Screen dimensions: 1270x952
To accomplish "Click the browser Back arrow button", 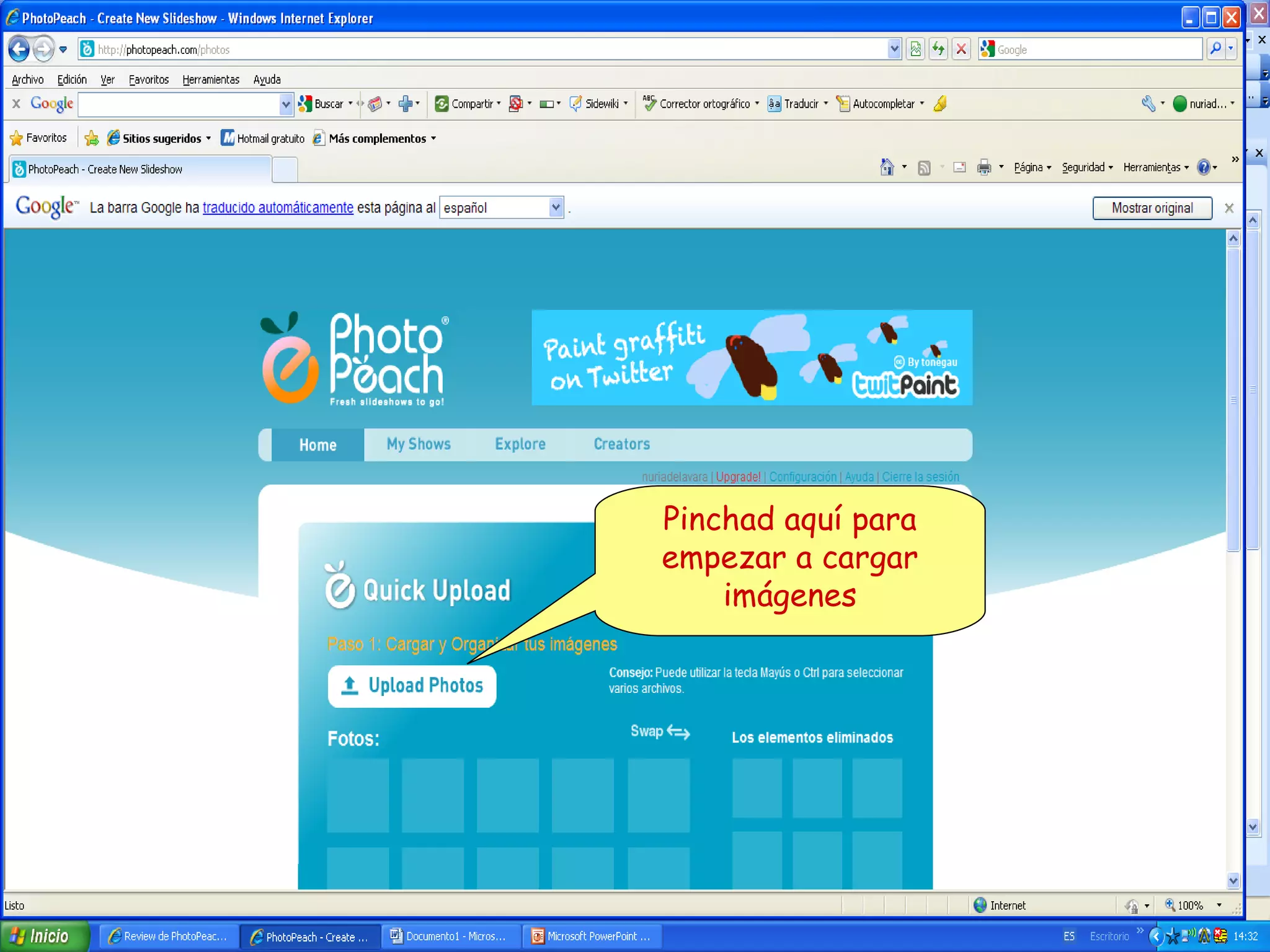I will 19,49.
